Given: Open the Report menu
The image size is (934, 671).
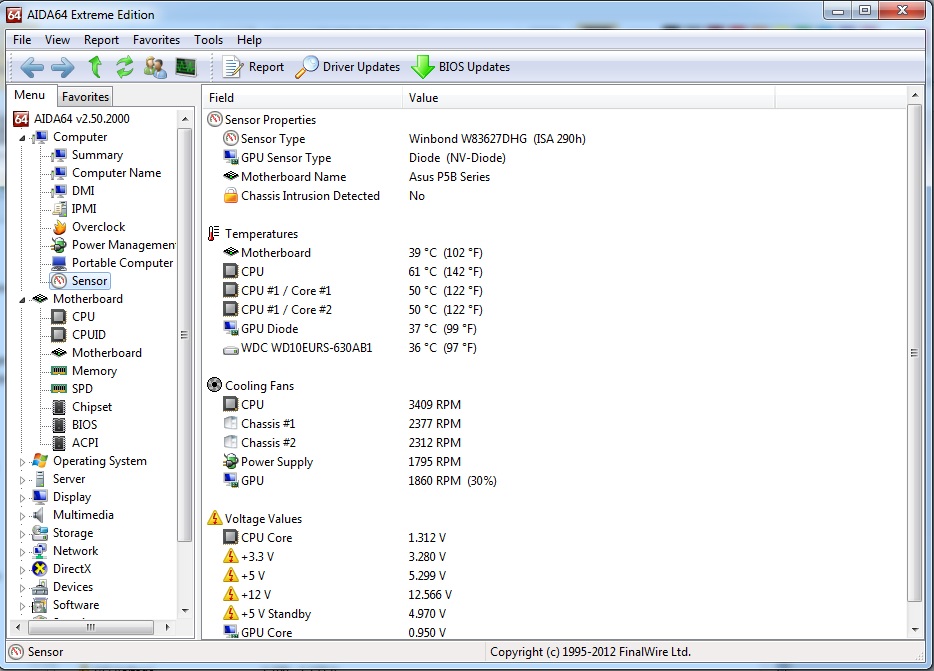Looking at the screenshot, I should click(x=101, y=40).
